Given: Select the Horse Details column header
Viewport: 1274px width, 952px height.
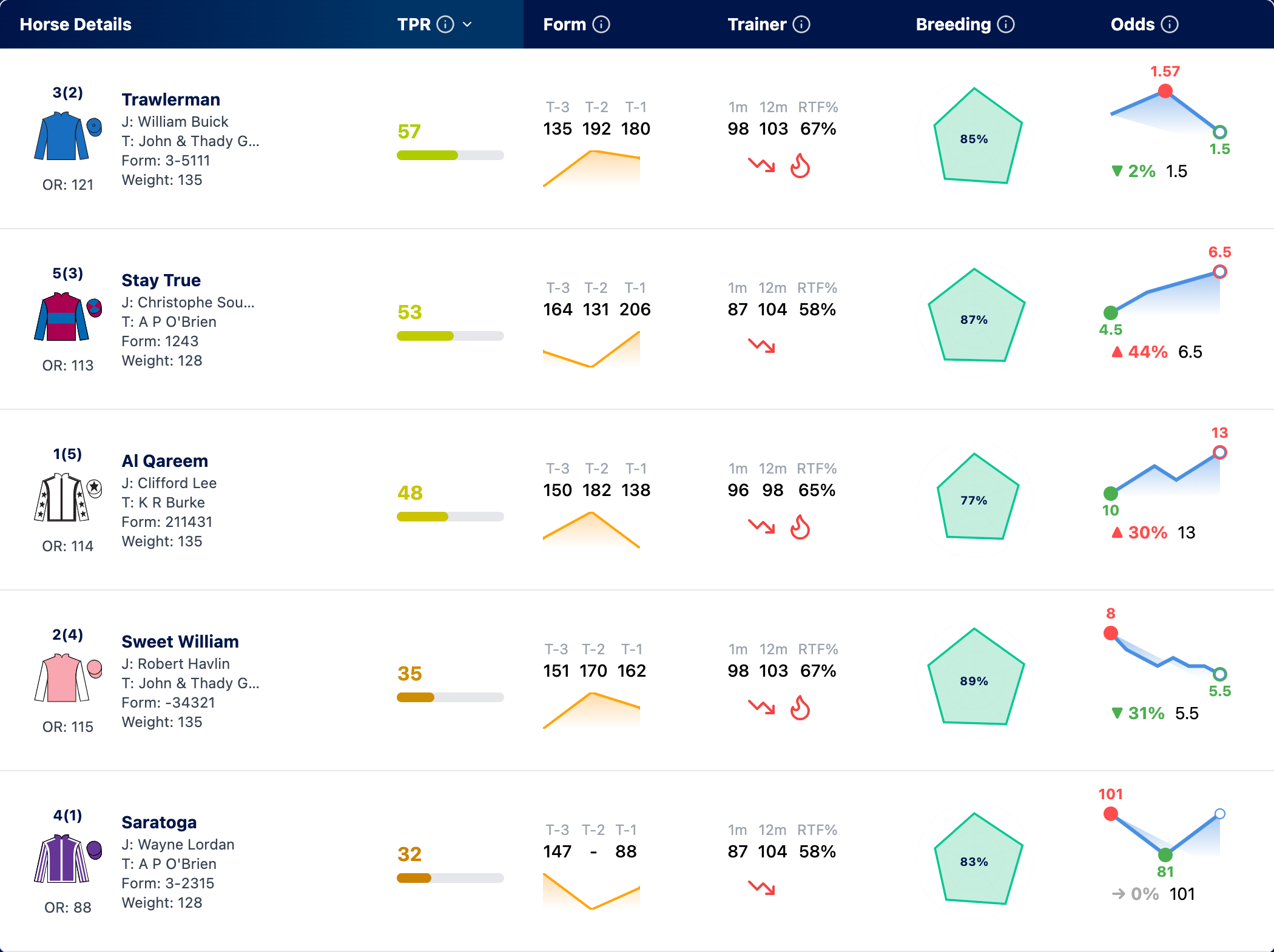Looking at the screenshot, I should tap(75, 24).
